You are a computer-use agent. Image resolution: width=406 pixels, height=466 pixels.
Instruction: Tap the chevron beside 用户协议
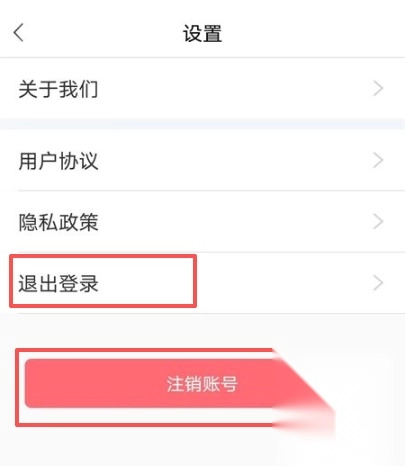click(378, 161)
